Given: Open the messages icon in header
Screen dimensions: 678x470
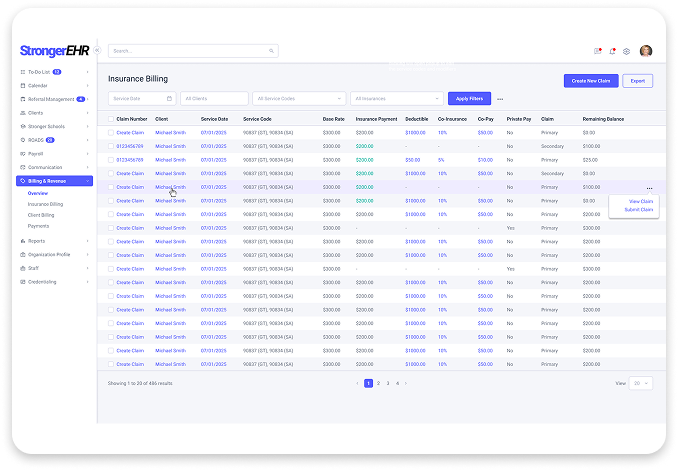Looking at the screenshot, I should [x=598, y=51].
